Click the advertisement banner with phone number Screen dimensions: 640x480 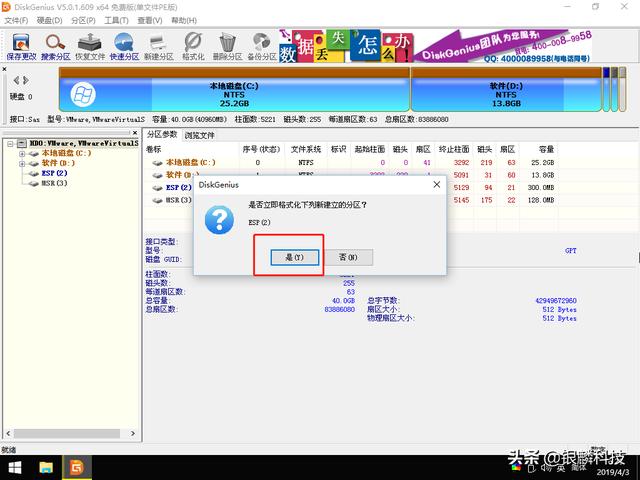(436, 46)
